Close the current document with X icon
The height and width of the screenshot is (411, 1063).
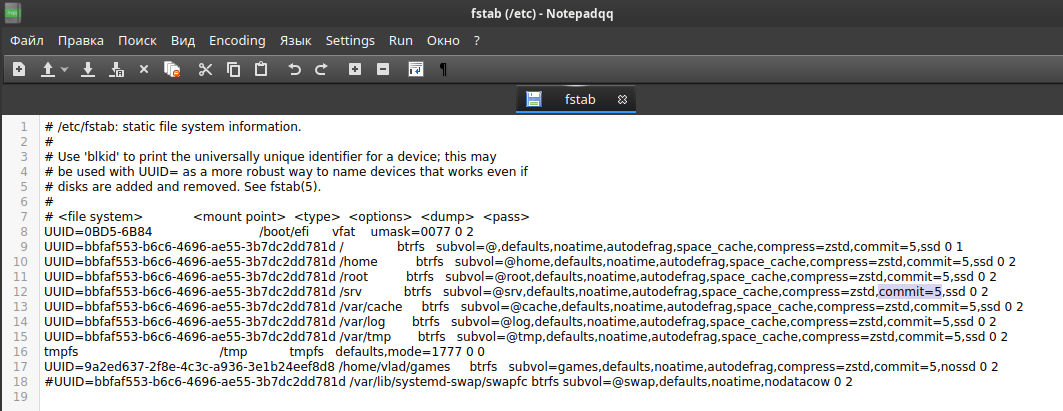(144, 69)
